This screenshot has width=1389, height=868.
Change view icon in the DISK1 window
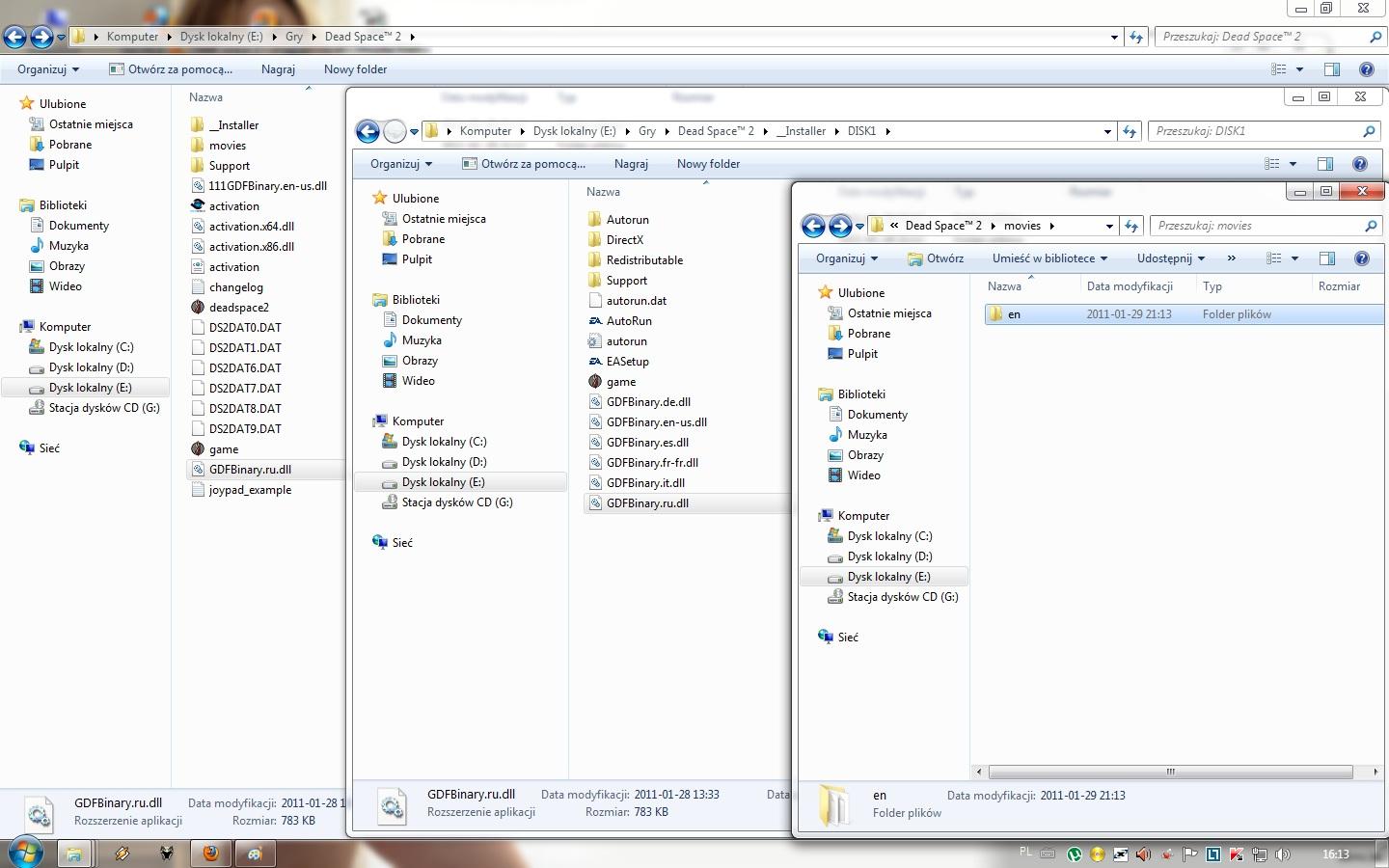point(1272,164)
